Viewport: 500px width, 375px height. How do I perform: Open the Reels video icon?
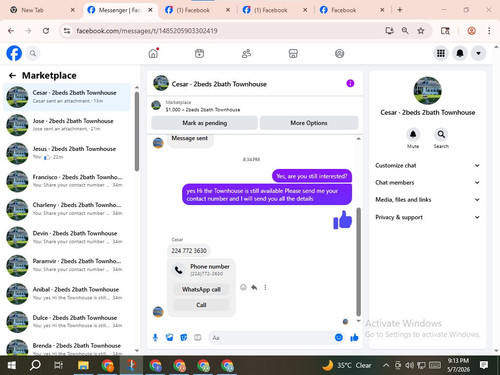point(199,53)
